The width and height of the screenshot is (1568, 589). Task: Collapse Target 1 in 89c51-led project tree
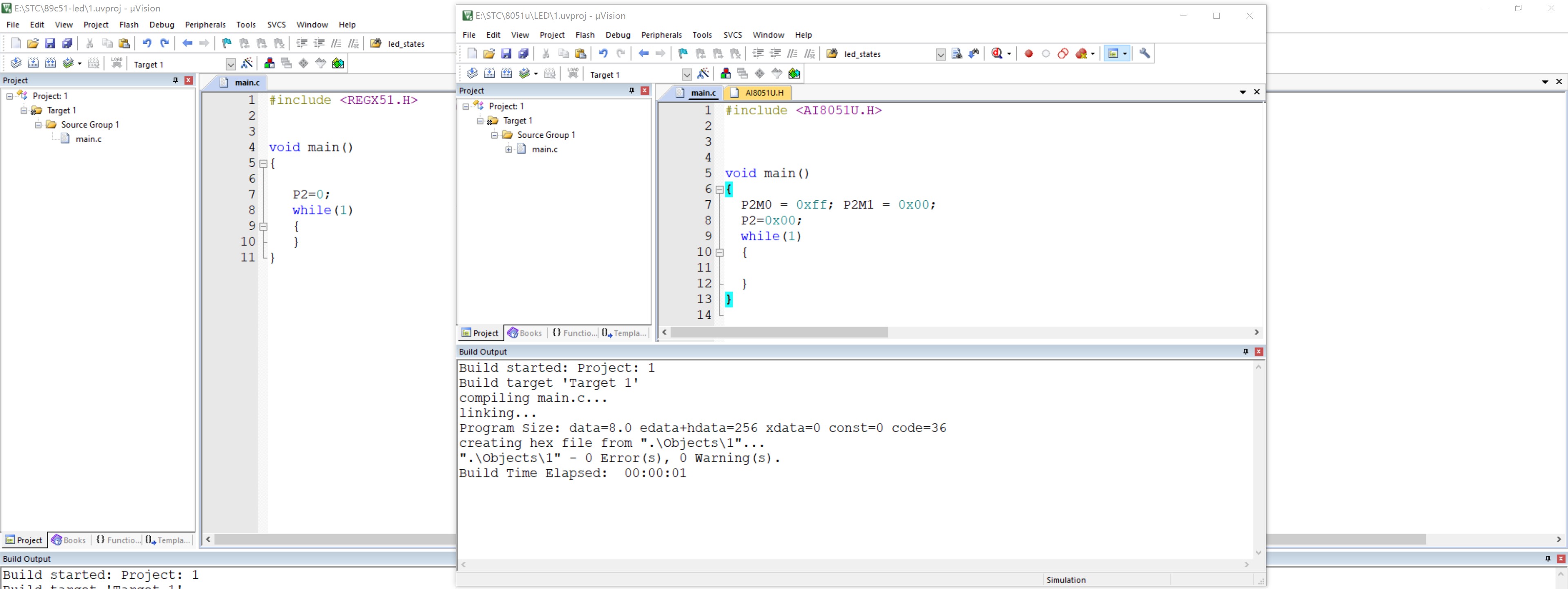(24, 110)
